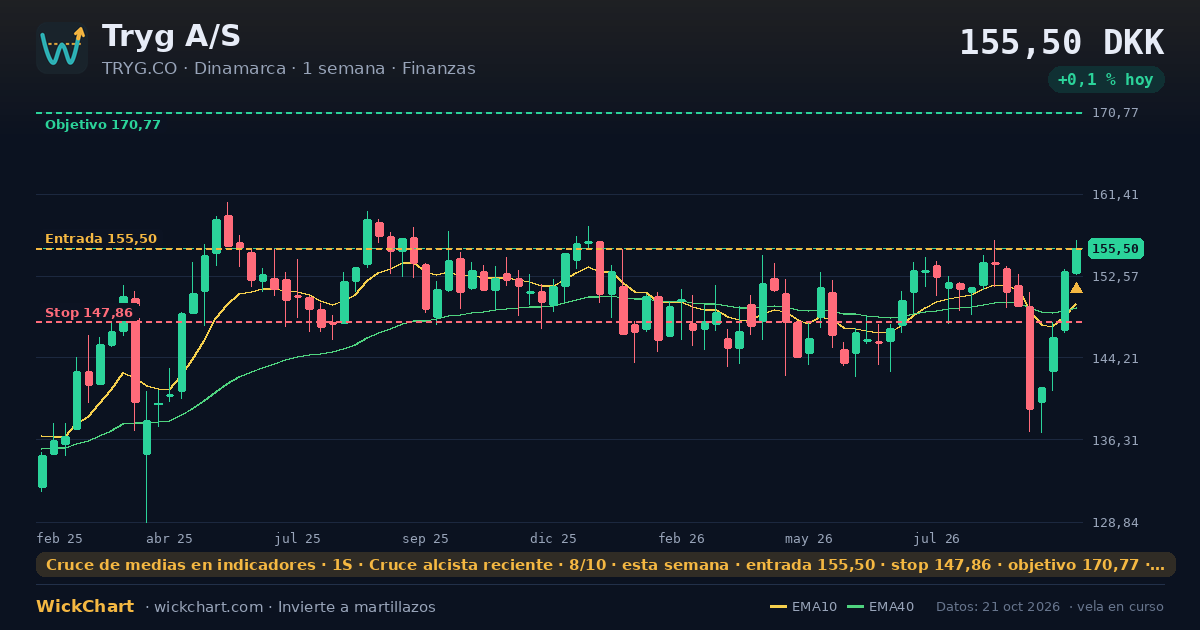Click the subtitle TRYG.CO · Dinamarca · 1 semana · Finanzas
1200x630 pixels.
pyautogui.click(x=288, y=69)
